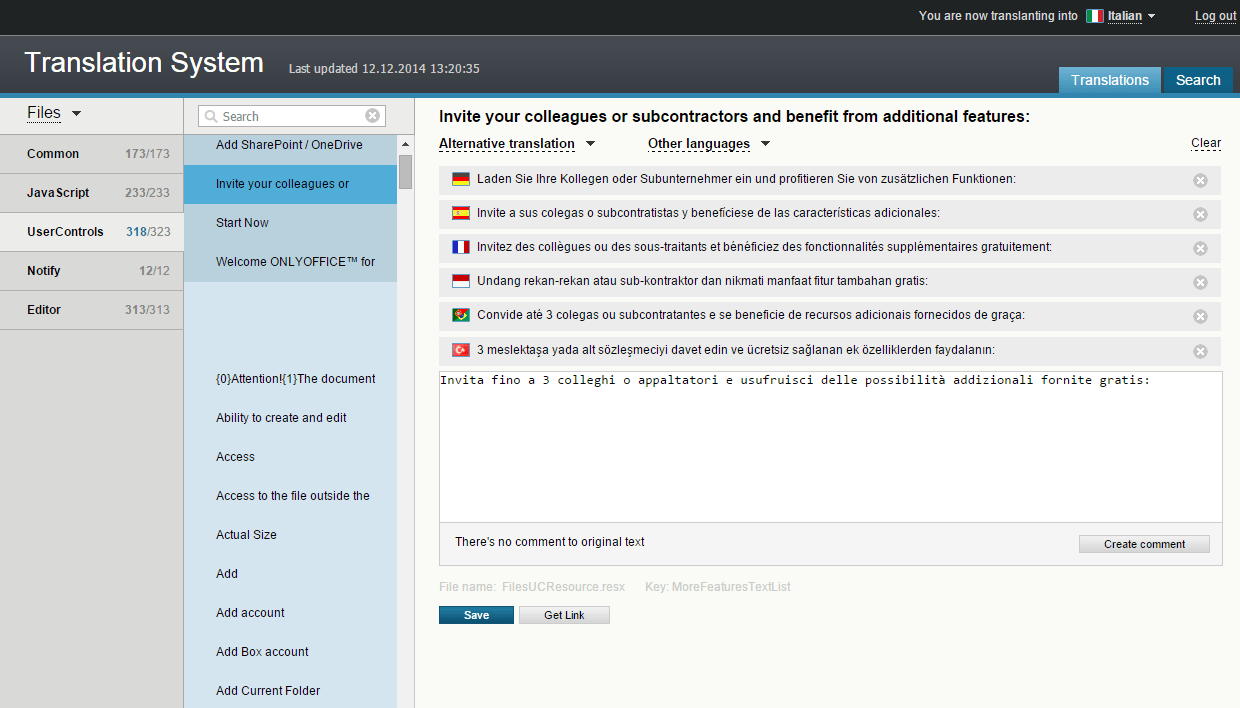The image size is (1240, 708).
Task: Open Other languages dropdown
Action: 709,144
